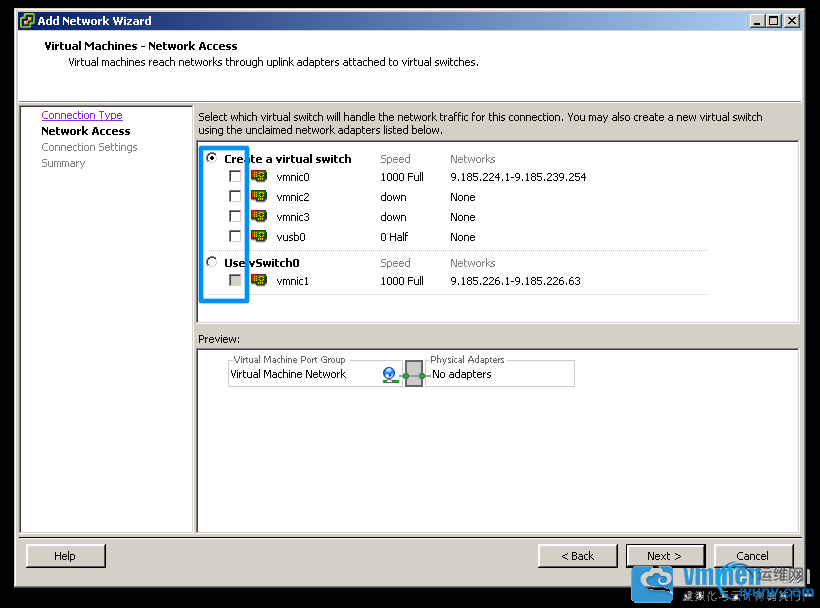Click the Add Network Wizard title bar icon

click(27, 21)
